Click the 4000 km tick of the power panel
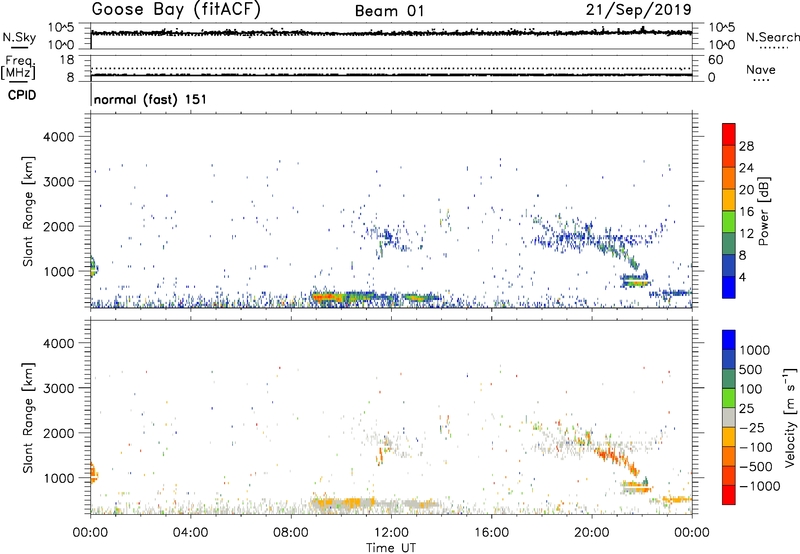 [59, 137]
